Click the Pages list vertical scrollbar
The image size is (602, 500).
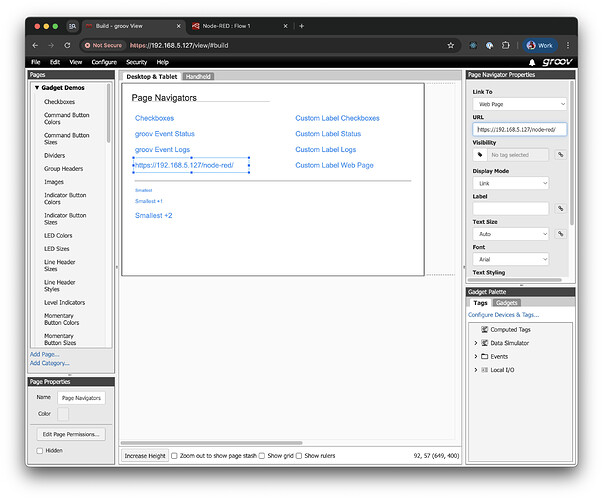coord(109,113)
